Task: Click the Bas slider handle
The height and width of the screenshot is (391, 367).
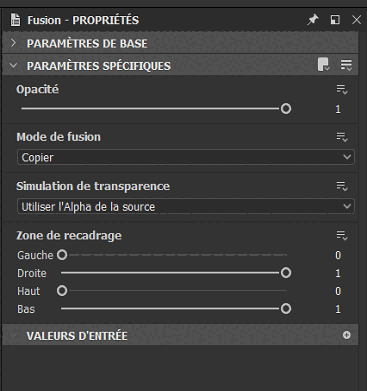Action: pyautogui.click(x=286, y=309)
